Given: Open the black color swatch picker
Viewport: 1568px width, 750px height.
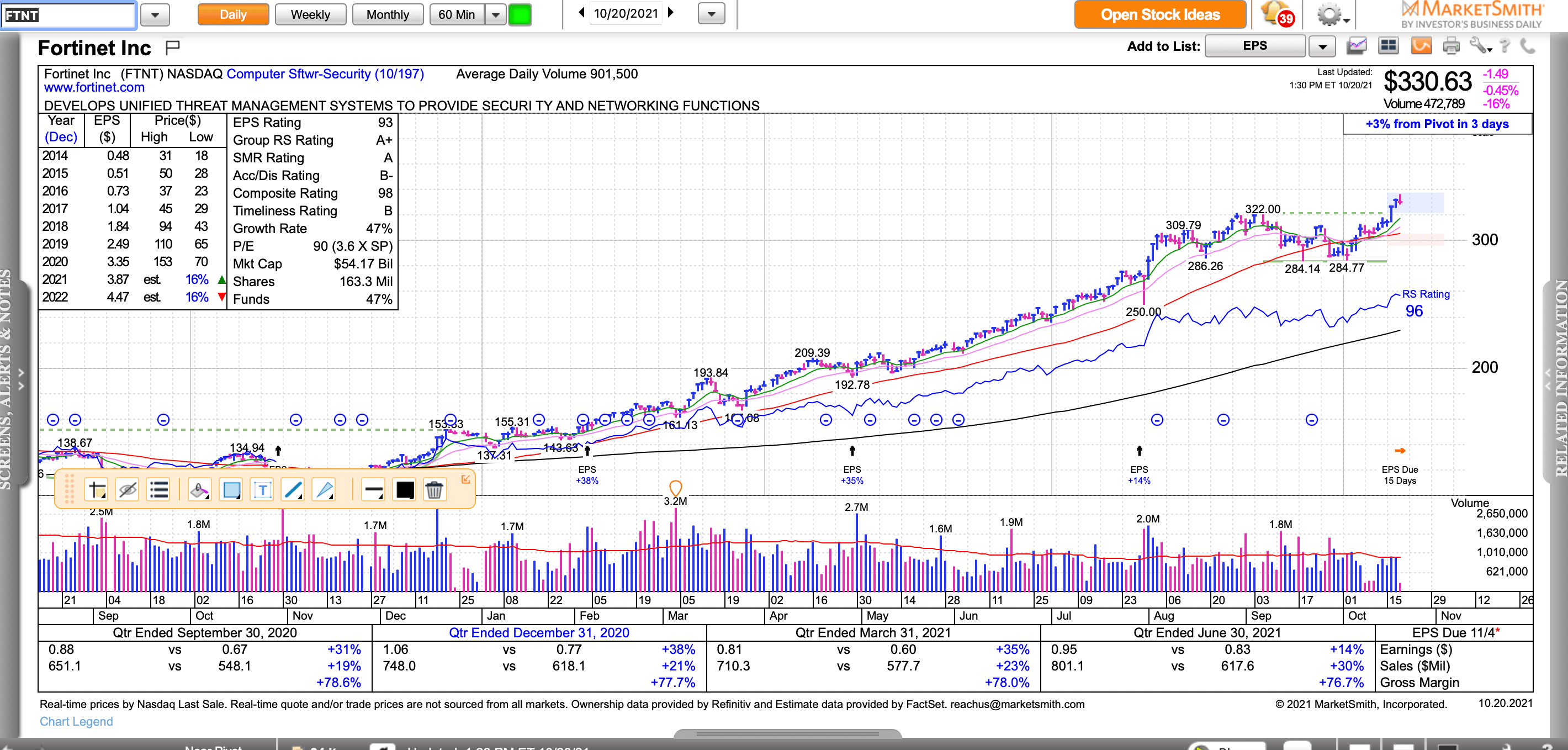Looking at the screenshot, I should point(404,489).
